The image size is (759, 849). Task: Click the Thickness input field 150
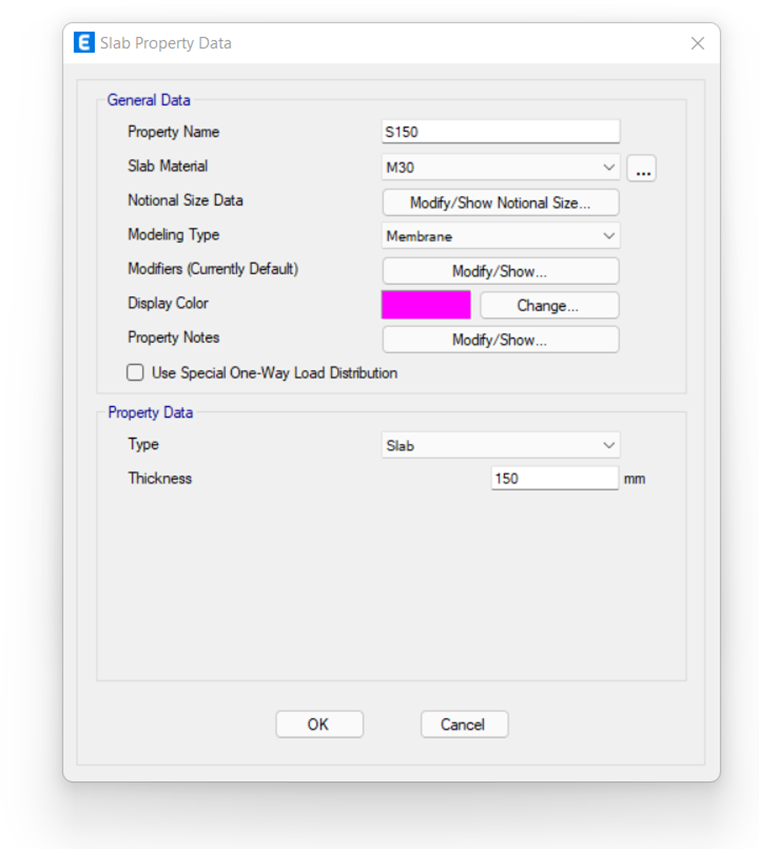pos(554,478)
